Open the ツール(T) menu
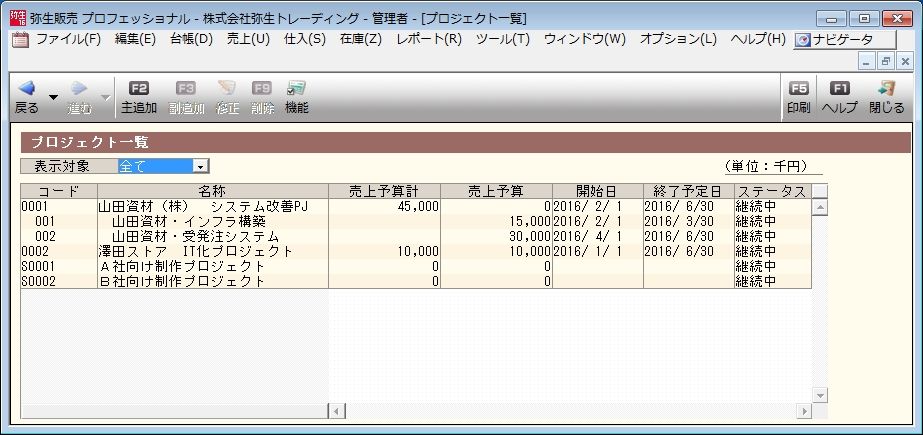Viewport: 923px width, 435px height. coord(502,39)
